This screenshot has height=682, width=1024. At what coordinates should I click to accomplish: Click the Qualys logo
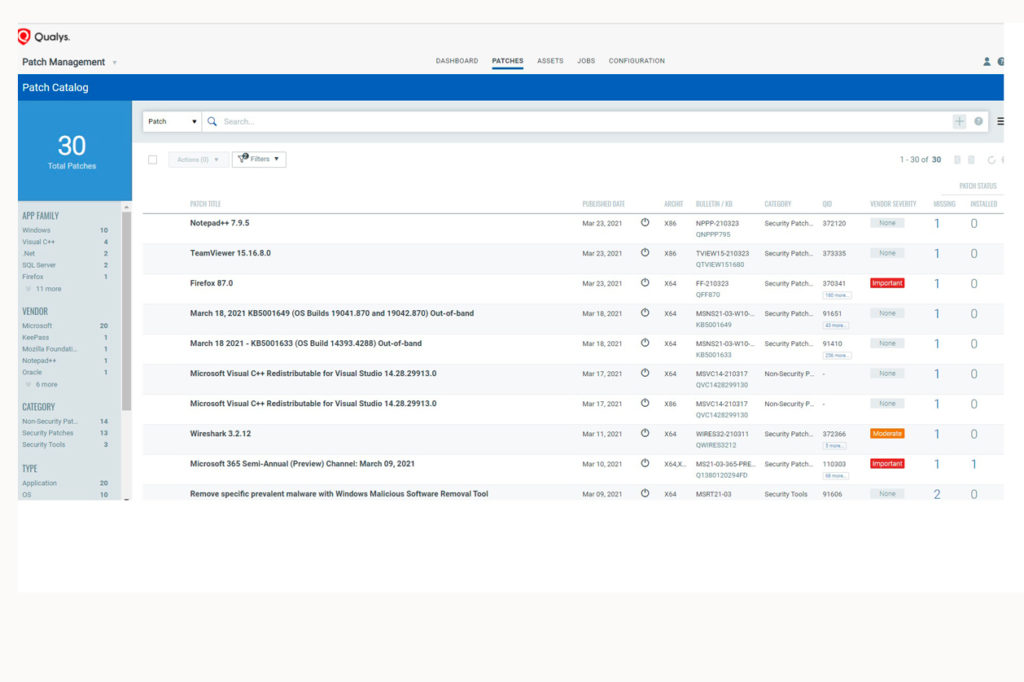(x=44, y=37)
